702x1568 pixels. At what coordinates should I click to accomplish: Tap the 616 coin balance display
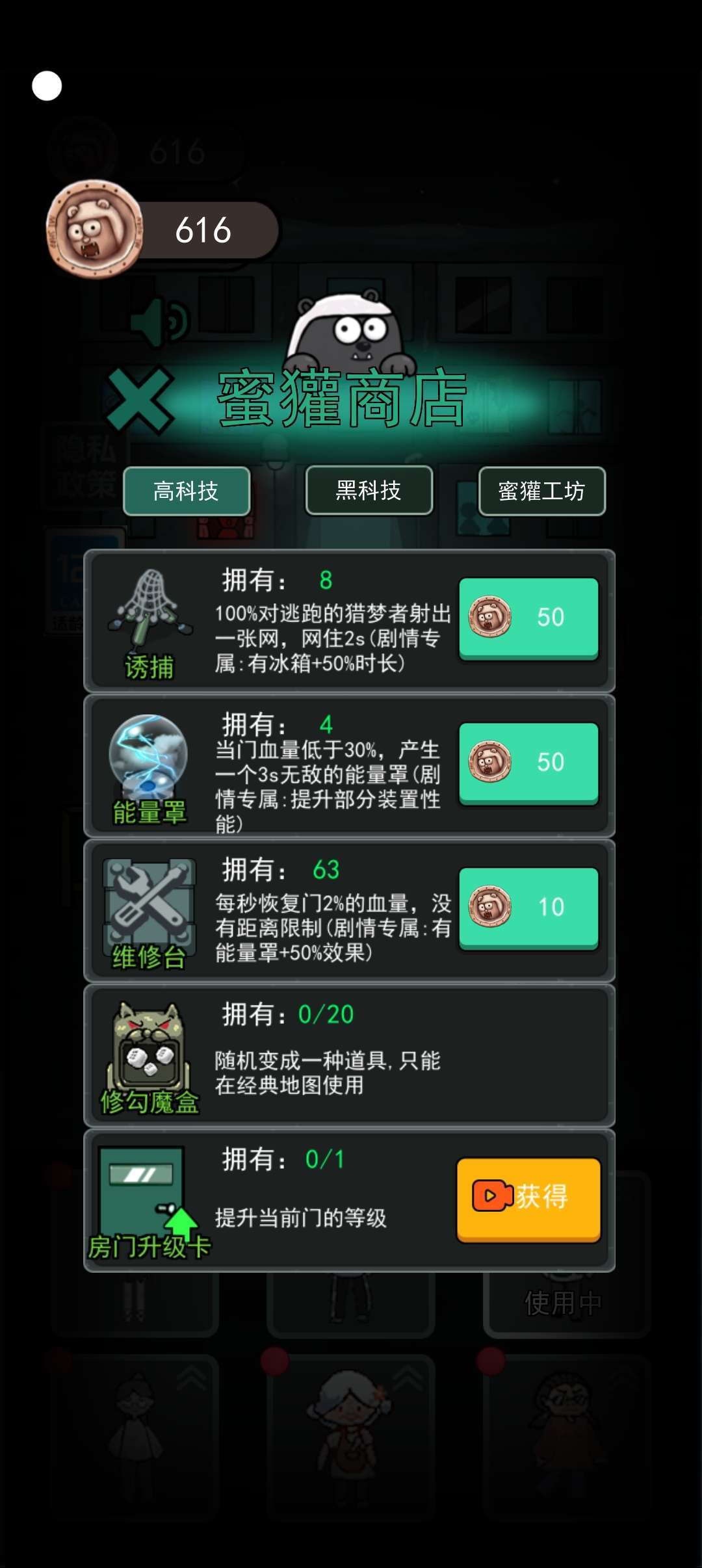(203, 230)
